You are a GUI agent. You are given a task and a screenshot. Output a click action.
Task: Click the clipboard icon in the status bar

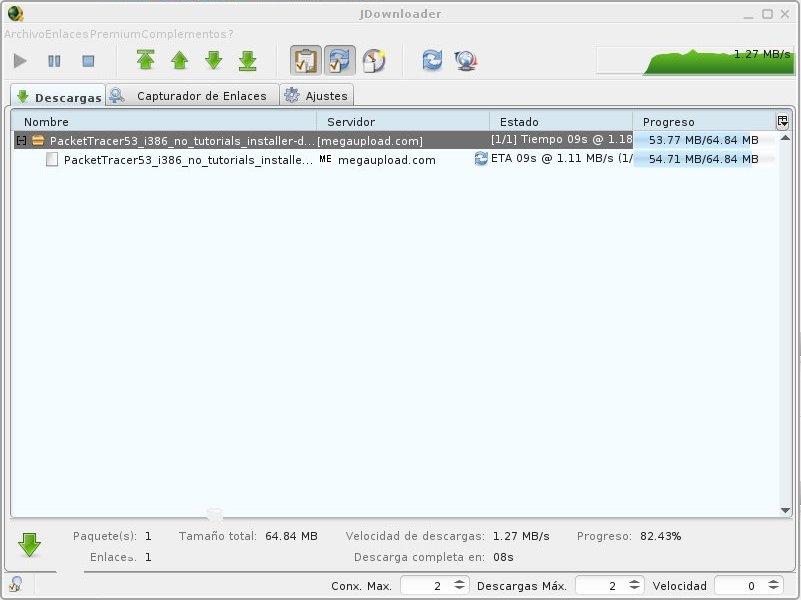click(15, 584)
